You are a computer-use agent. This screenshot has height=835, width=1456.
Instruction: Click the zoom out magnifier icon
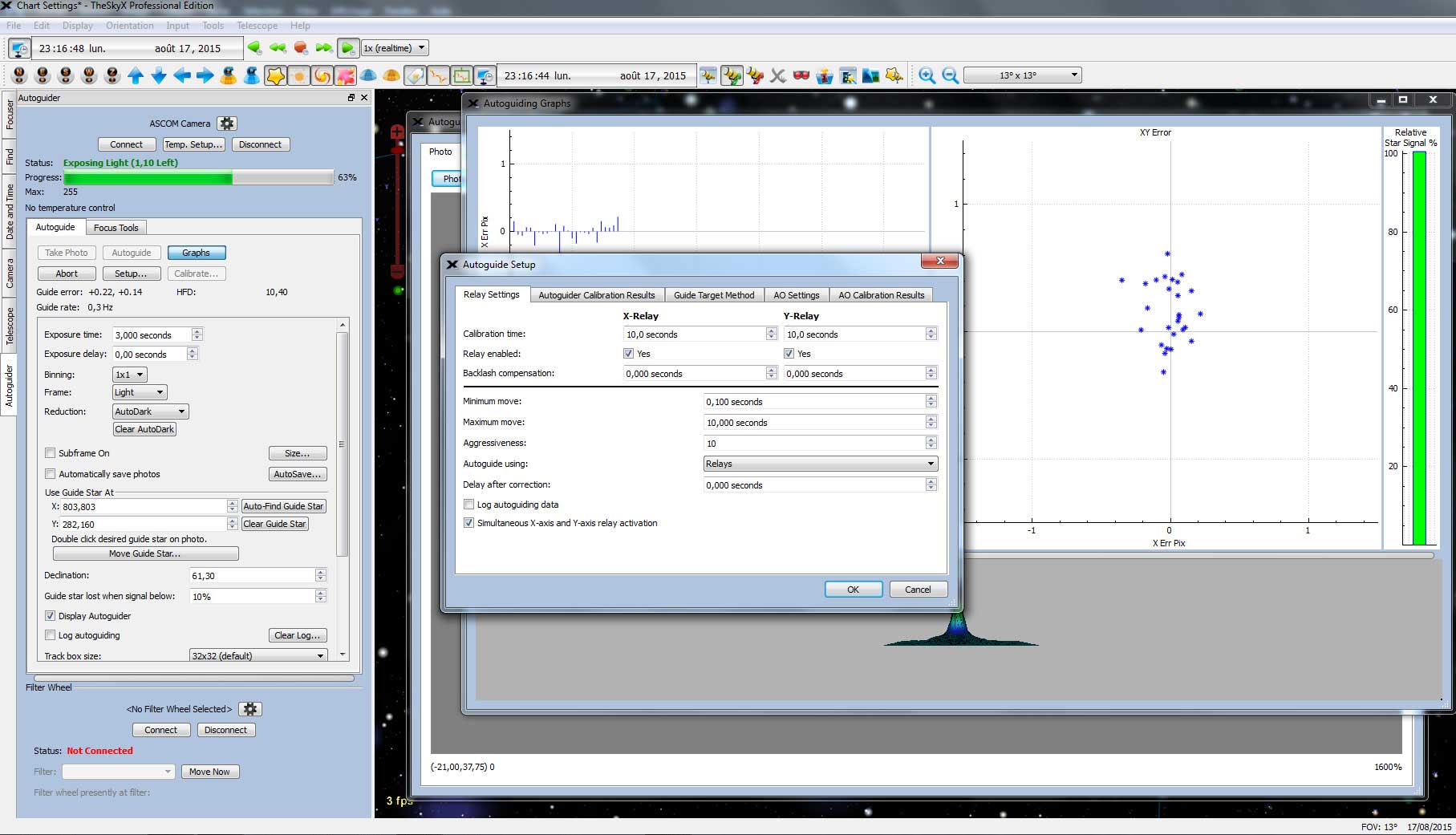950,75
